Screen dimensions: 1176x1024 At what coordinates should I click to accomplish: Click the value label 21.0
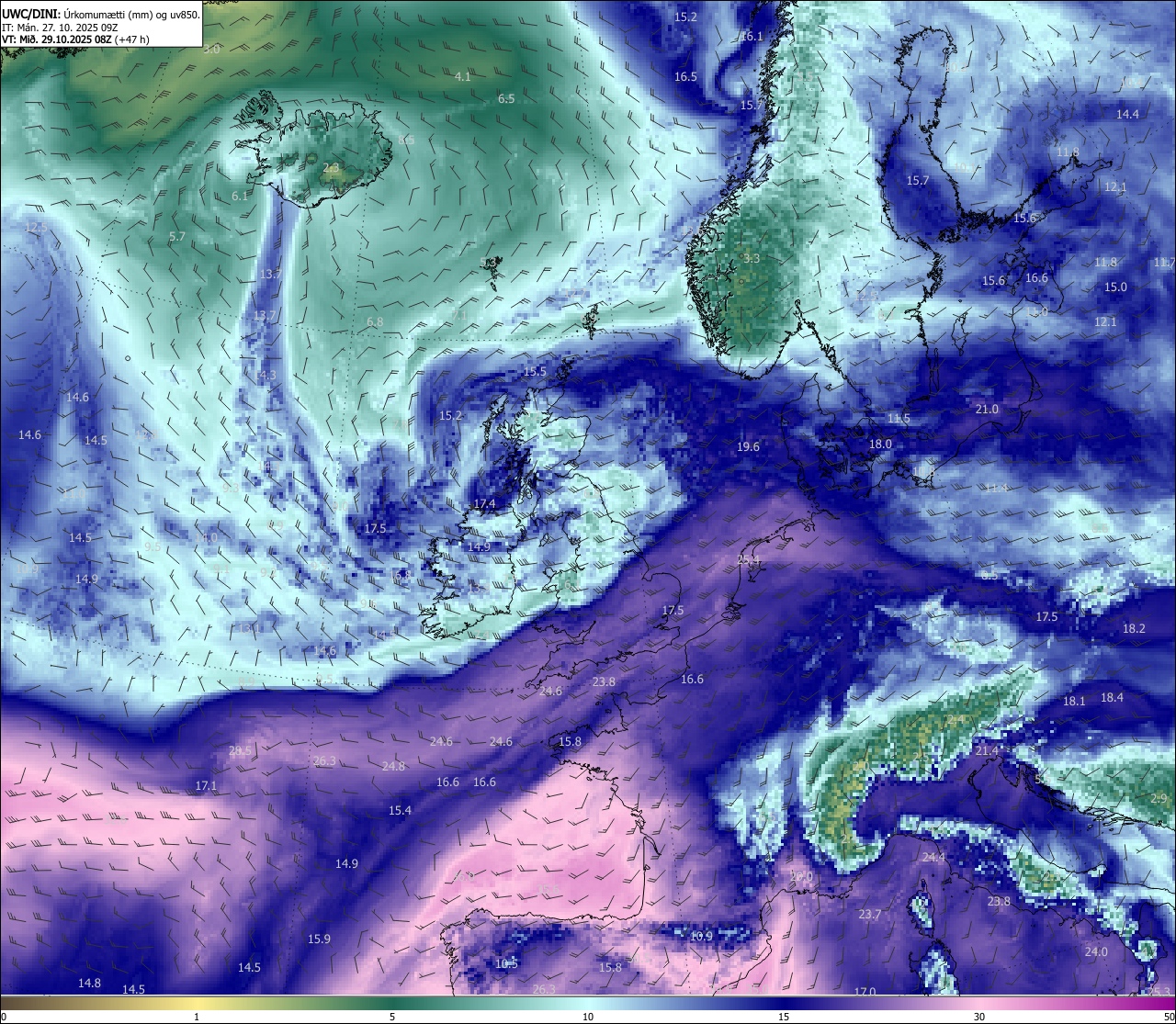click(x=987, y=410)
